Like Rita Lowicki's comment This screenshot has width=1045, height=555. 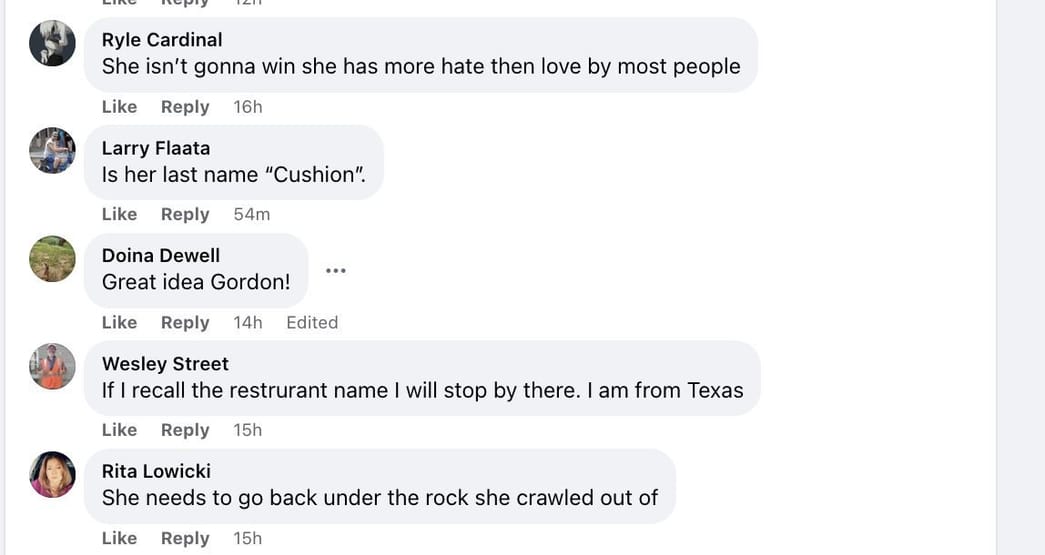click(119, 538)
